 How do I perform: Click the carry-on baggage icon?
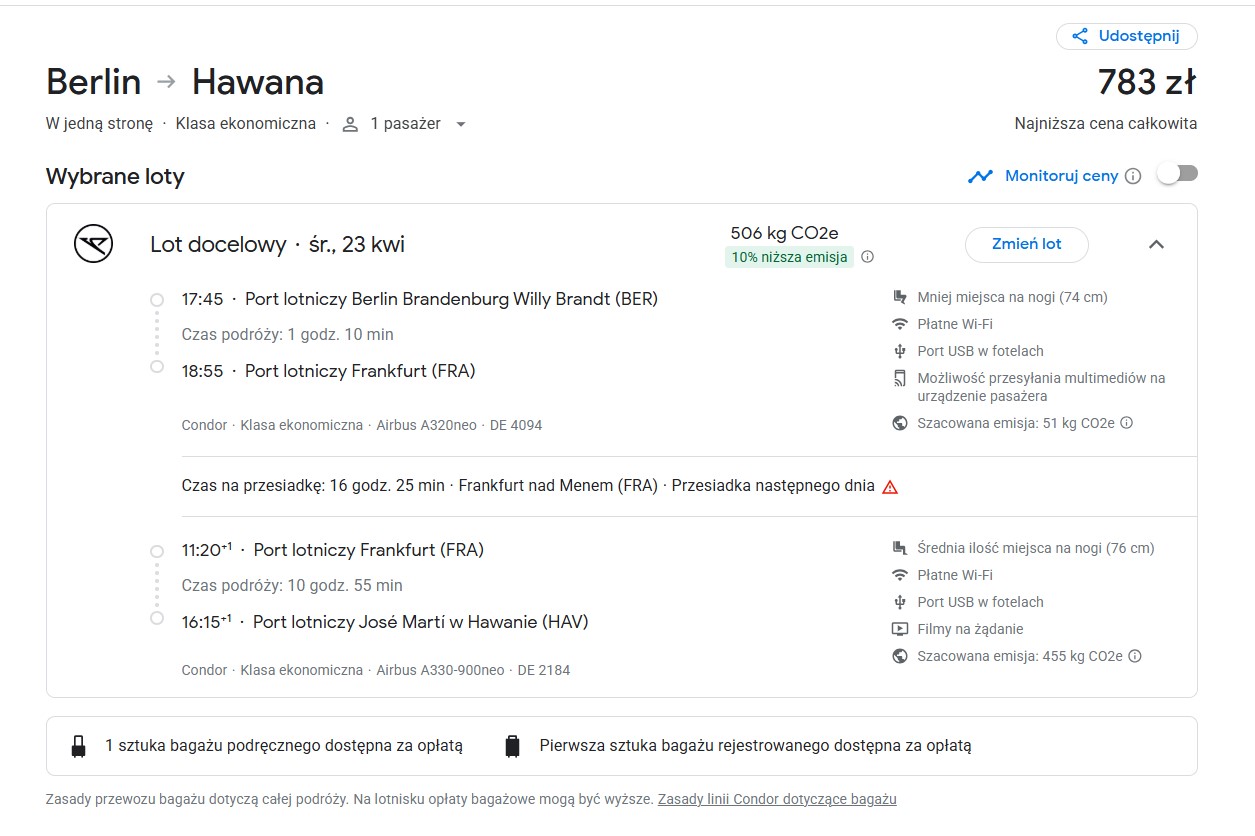point(78,746)
